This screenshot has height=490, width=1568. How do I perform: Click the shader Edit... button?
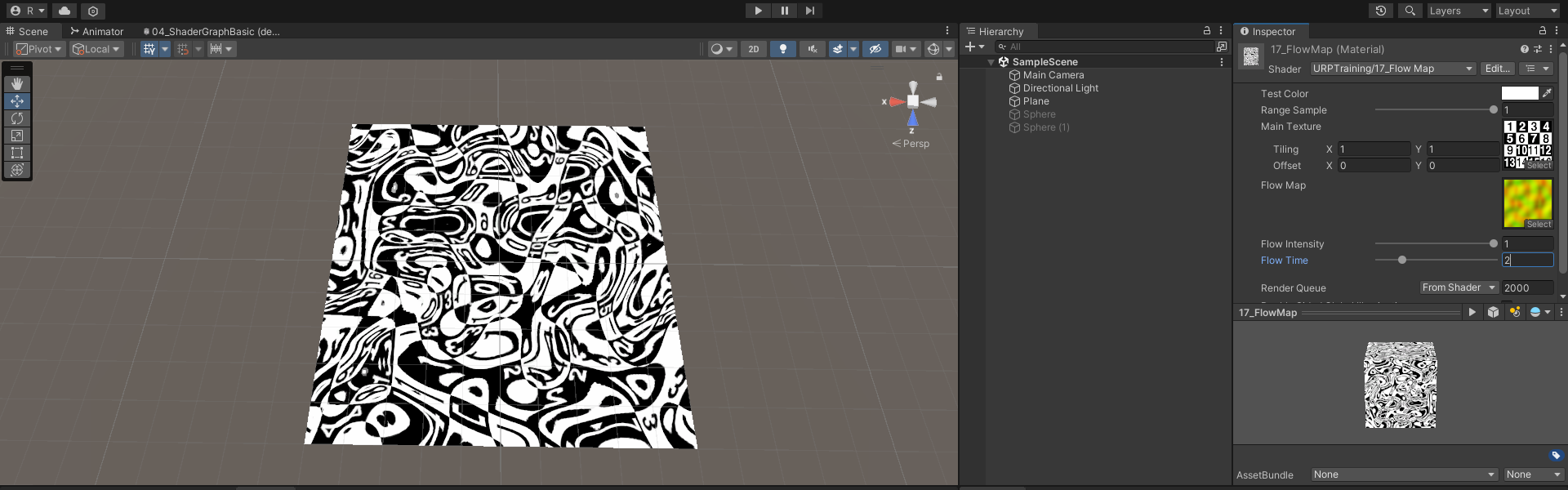pyautogui.click(x=1497, y=69)
